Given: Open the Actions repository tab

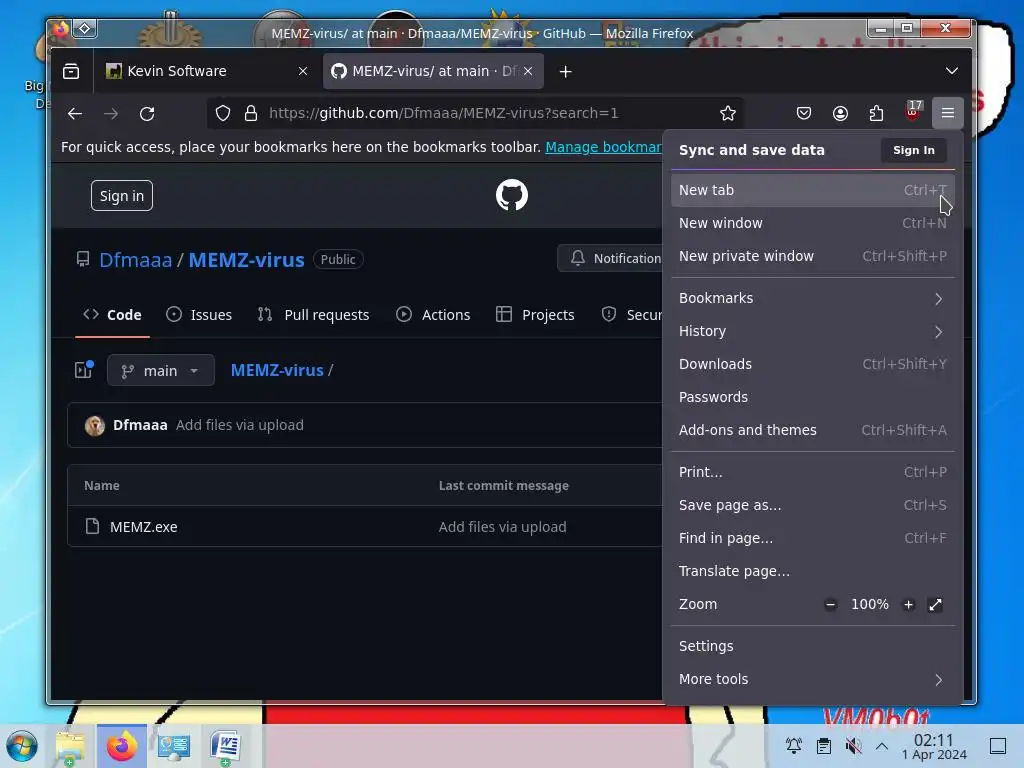Looking at the screenshot, I should click(433, 315).
